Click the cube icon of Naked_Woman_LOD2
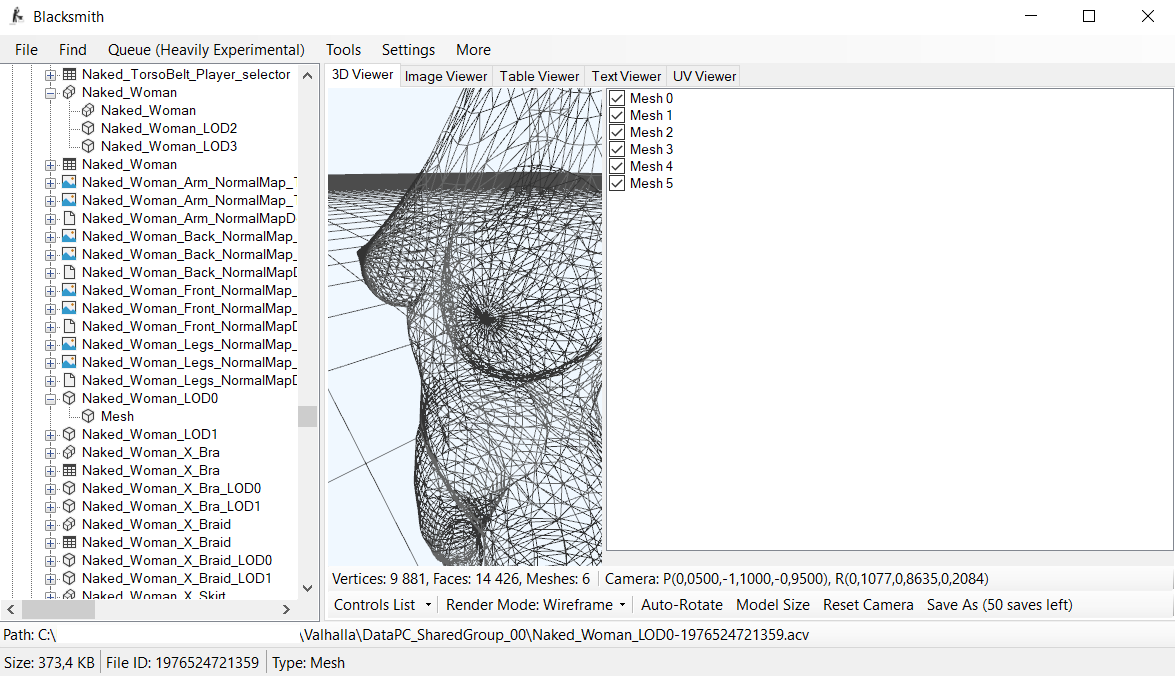Screen dimensions: 1175x676 (88, 128)
